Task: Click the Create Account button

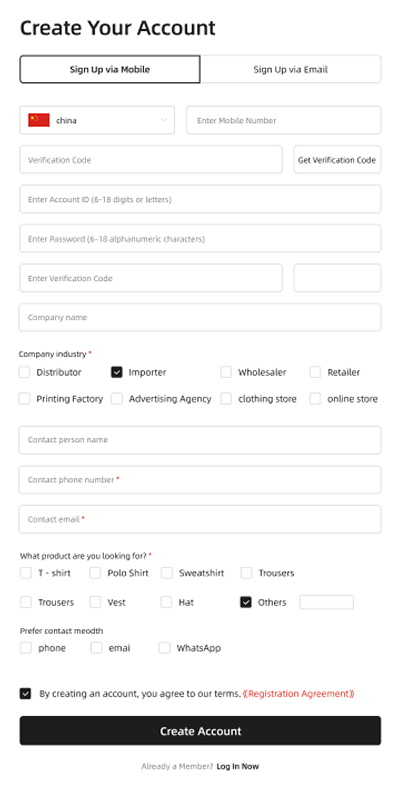Action: (x=200, y=731)
